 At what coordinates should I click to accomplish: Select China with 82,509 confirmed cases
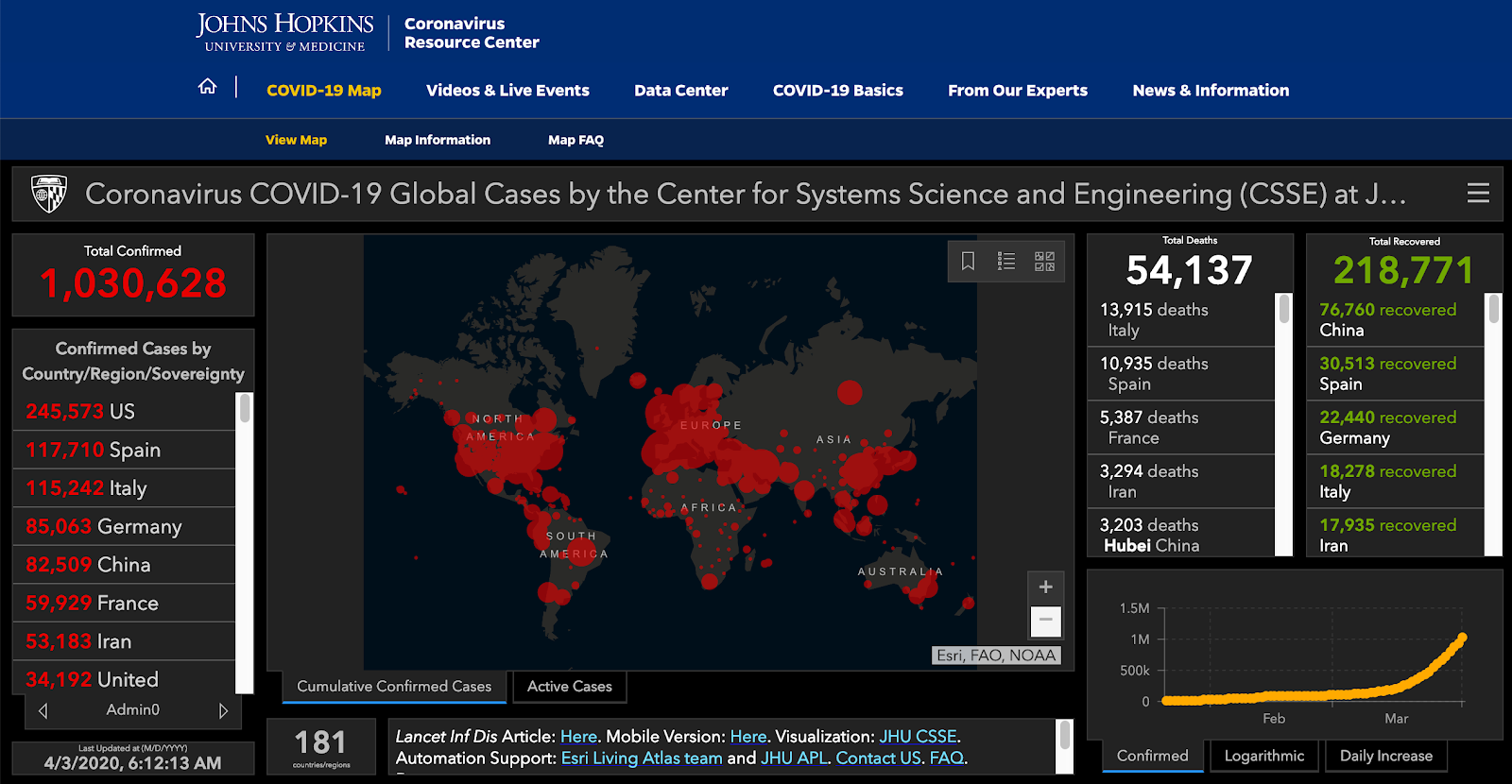click(x=124, y=565)
